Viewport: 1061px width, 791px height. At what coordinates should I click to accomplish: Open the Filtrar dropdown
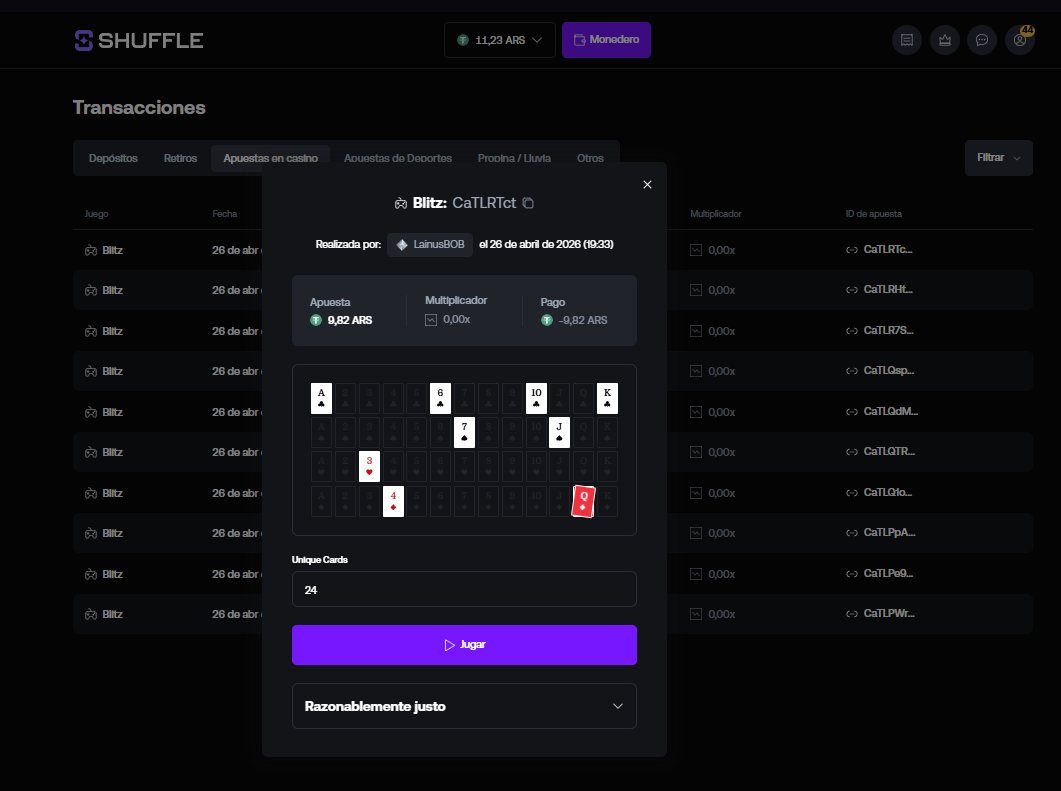pyautogui.click(x=999, y=158)
